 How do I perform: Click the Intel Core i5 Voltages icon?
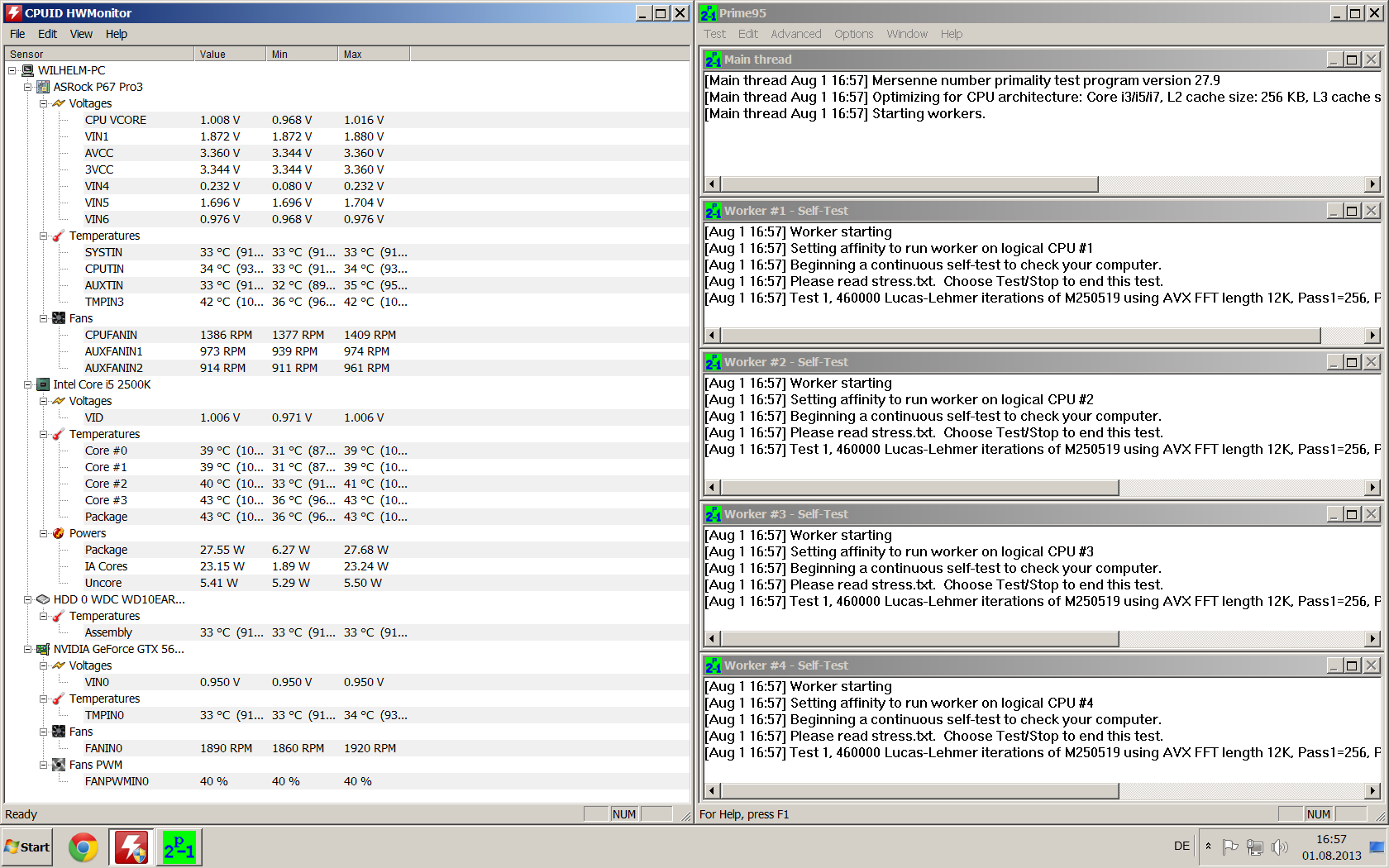click(59, 401)
